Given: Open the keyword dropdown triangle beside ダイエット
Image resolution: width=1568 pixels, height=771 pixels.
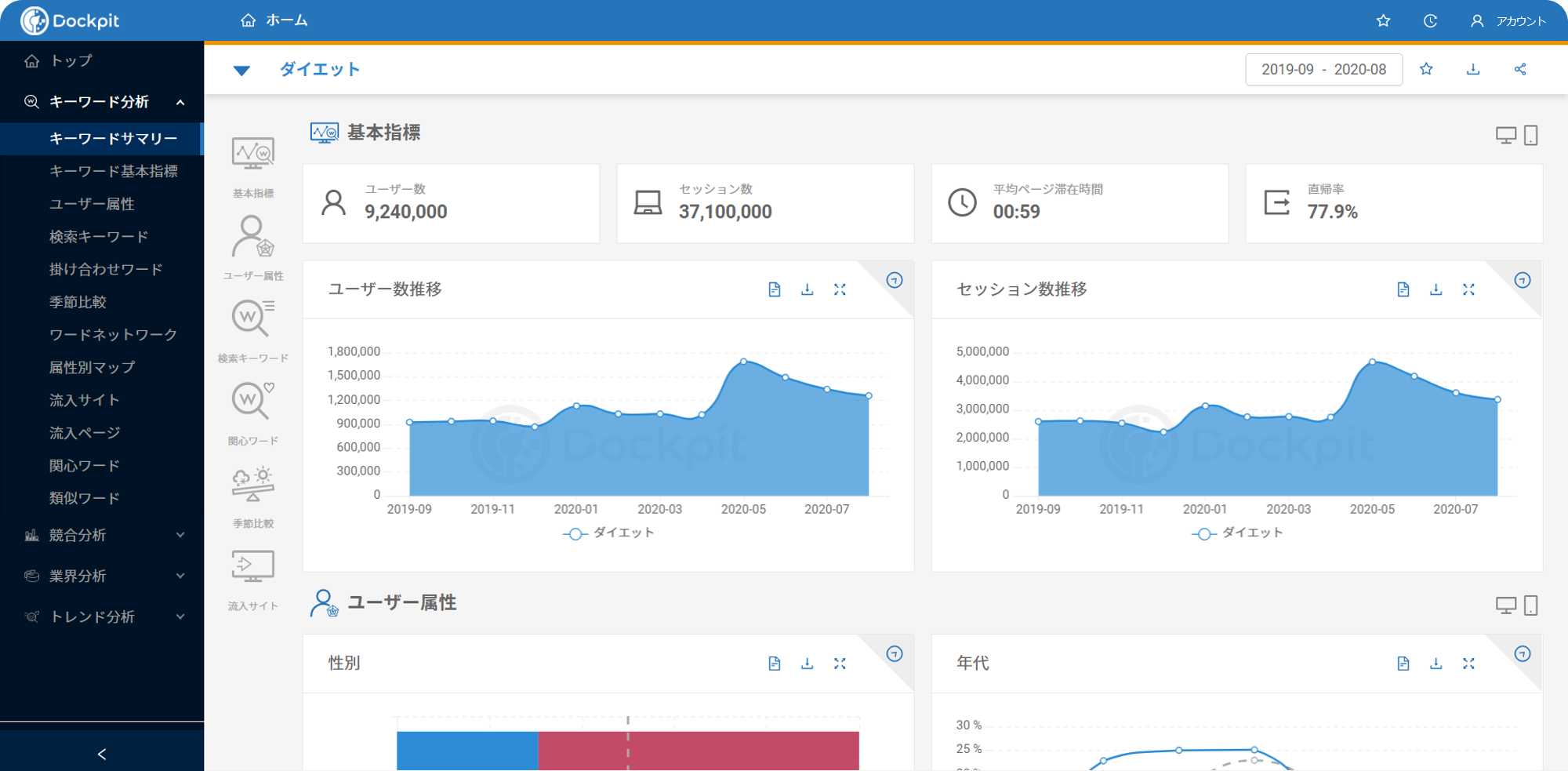Looking at the screenshot, I should coord(241,71).
